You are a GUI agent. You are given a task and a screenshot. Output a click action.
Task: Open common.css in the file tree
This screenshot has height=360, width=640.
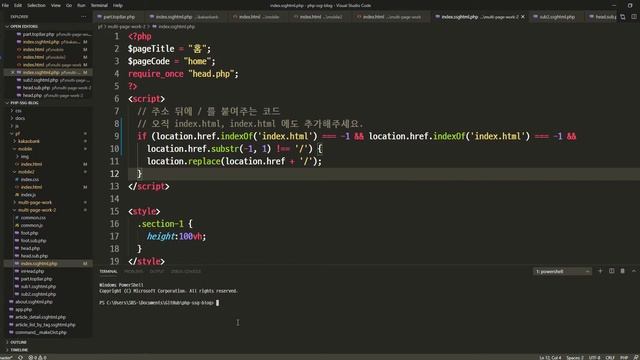click(x=33, y=218)
